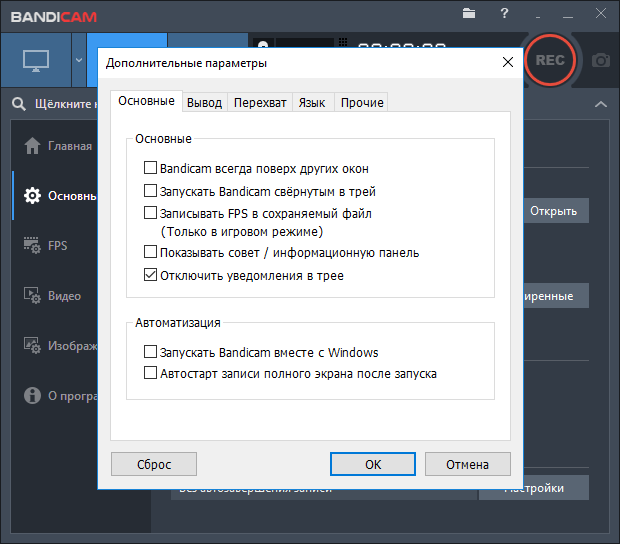Image resolution: width=620 pixels, height=544 pixels.
Task: Switch to the Перехват tab
Action: click(x=260, y=103)
